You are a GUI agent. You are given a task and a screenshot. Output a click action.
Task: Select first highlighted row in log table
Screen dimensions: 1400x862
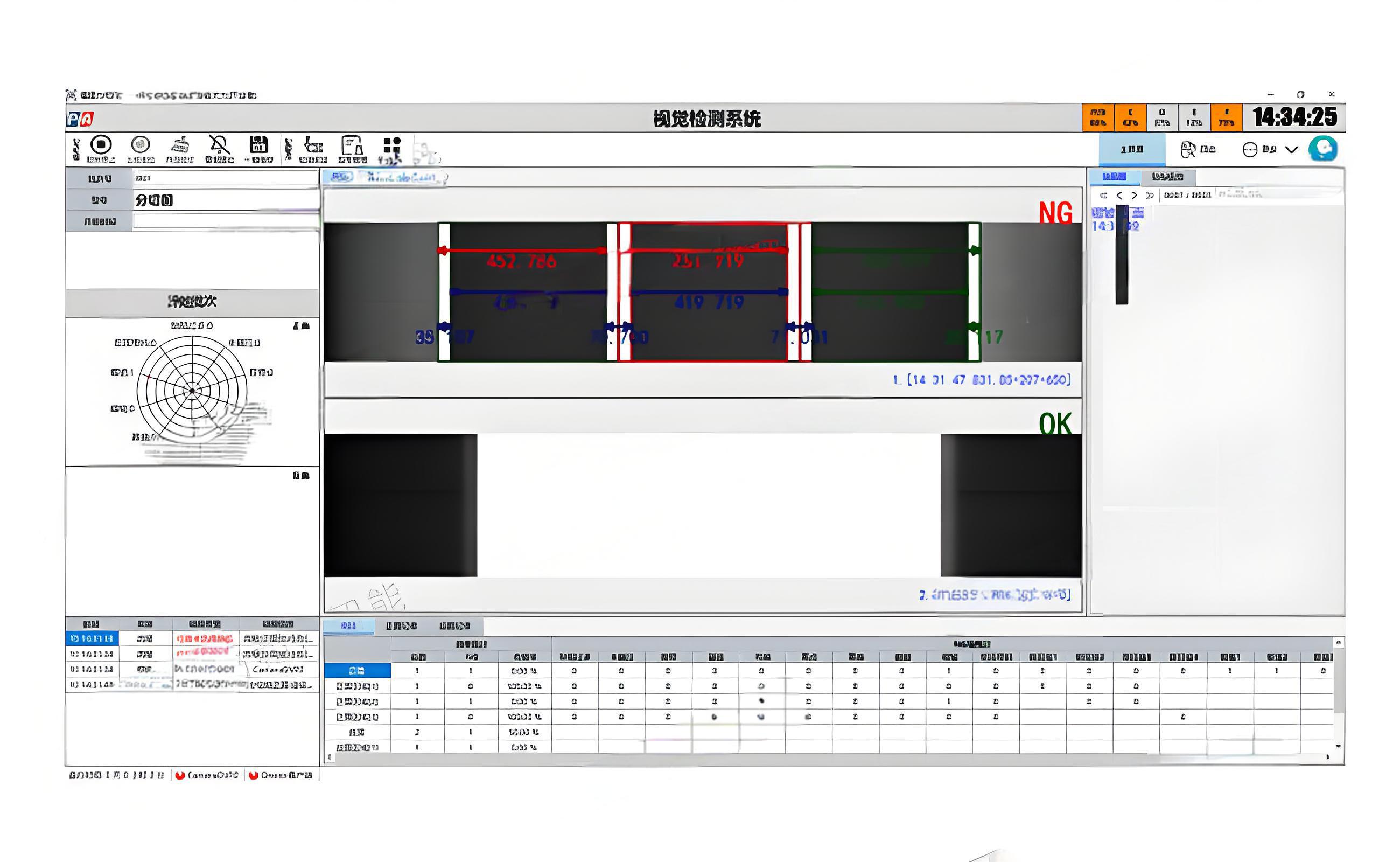coord(92,638)
